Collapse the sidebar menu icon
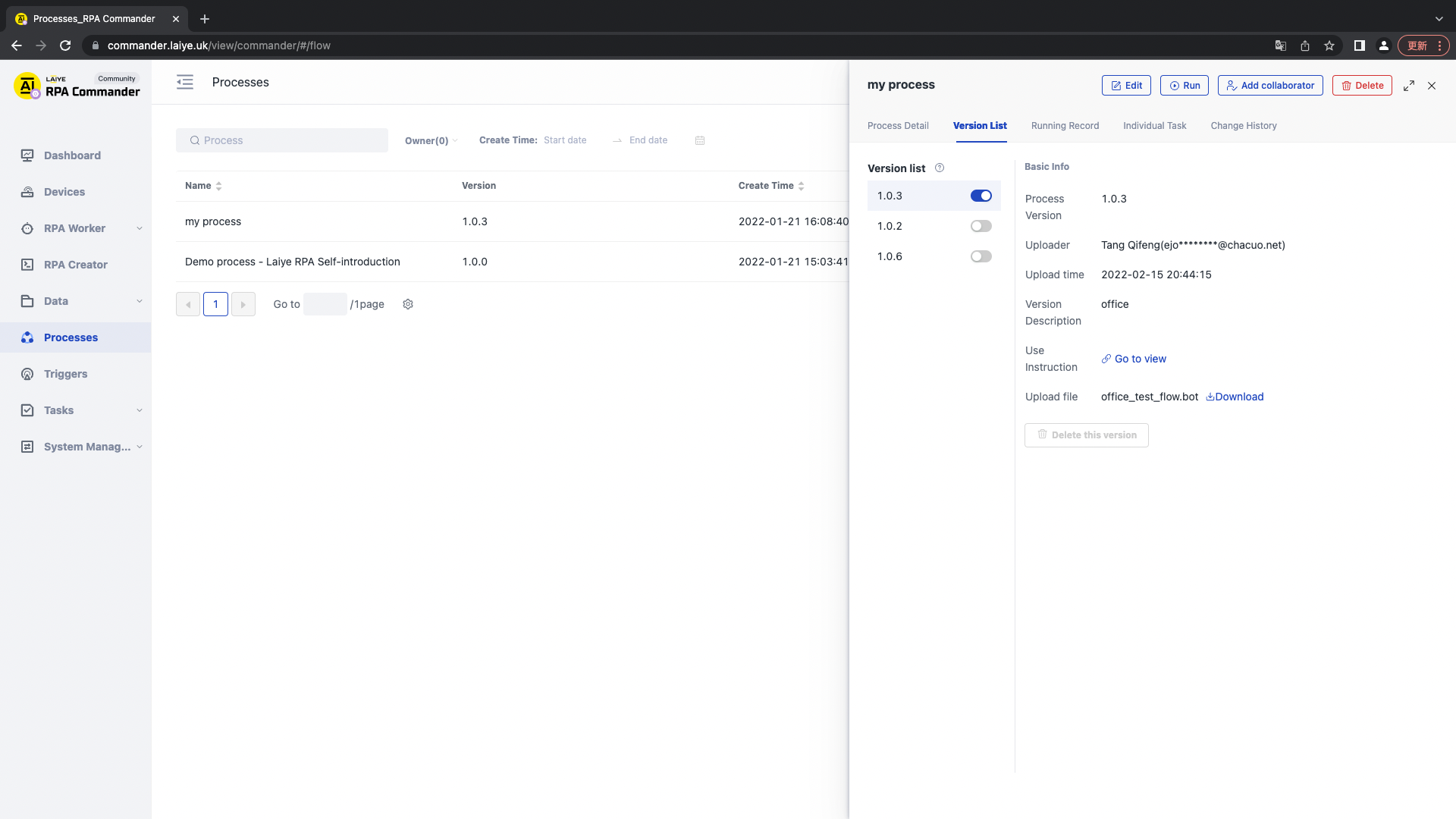 pos(185,82)
